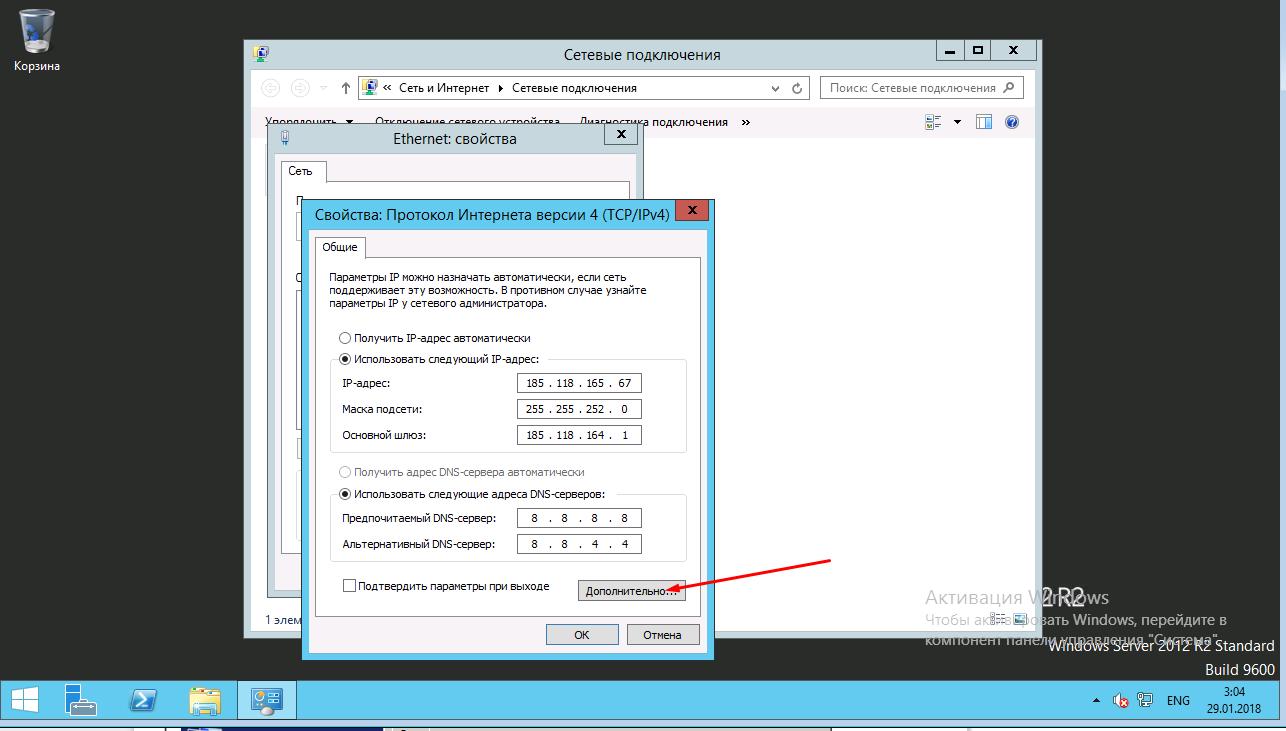Expand toolbar overflow chevron (»)
This screenshot has height=731, width=1286.
pyautogui.click(x=746, y=122)
